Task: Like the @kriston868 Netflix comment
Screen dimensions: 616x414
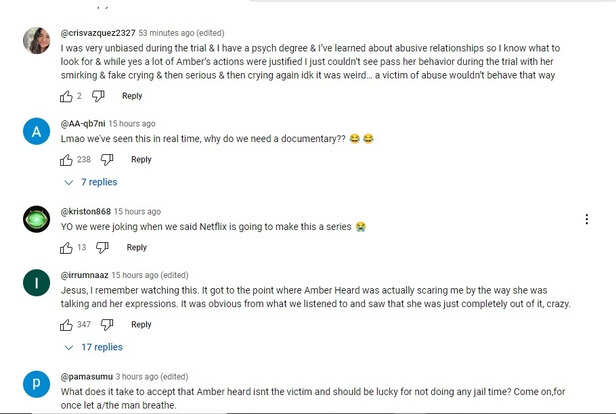Action: tap(66, 248)
